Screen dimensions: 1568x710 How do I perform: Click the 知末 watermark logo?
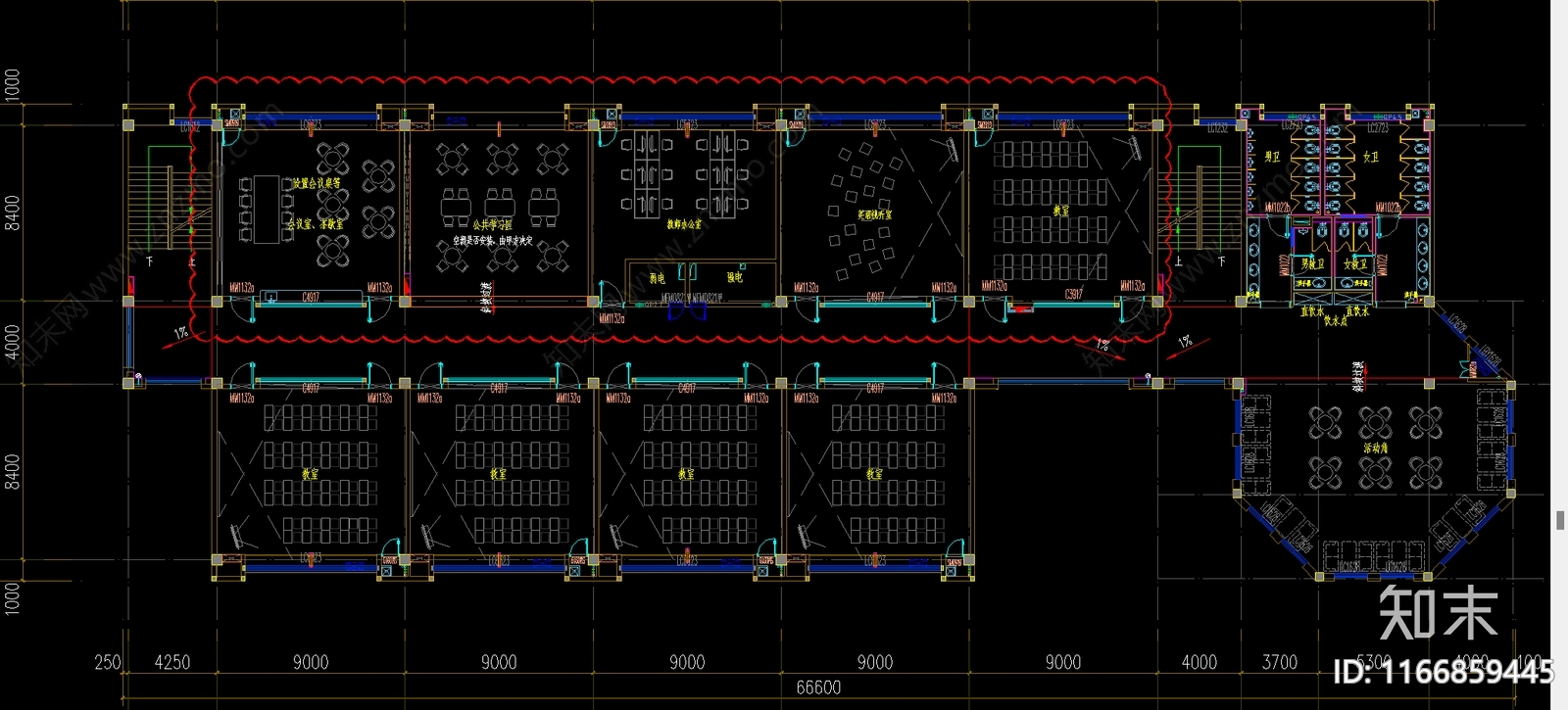tap(1438, 613)
